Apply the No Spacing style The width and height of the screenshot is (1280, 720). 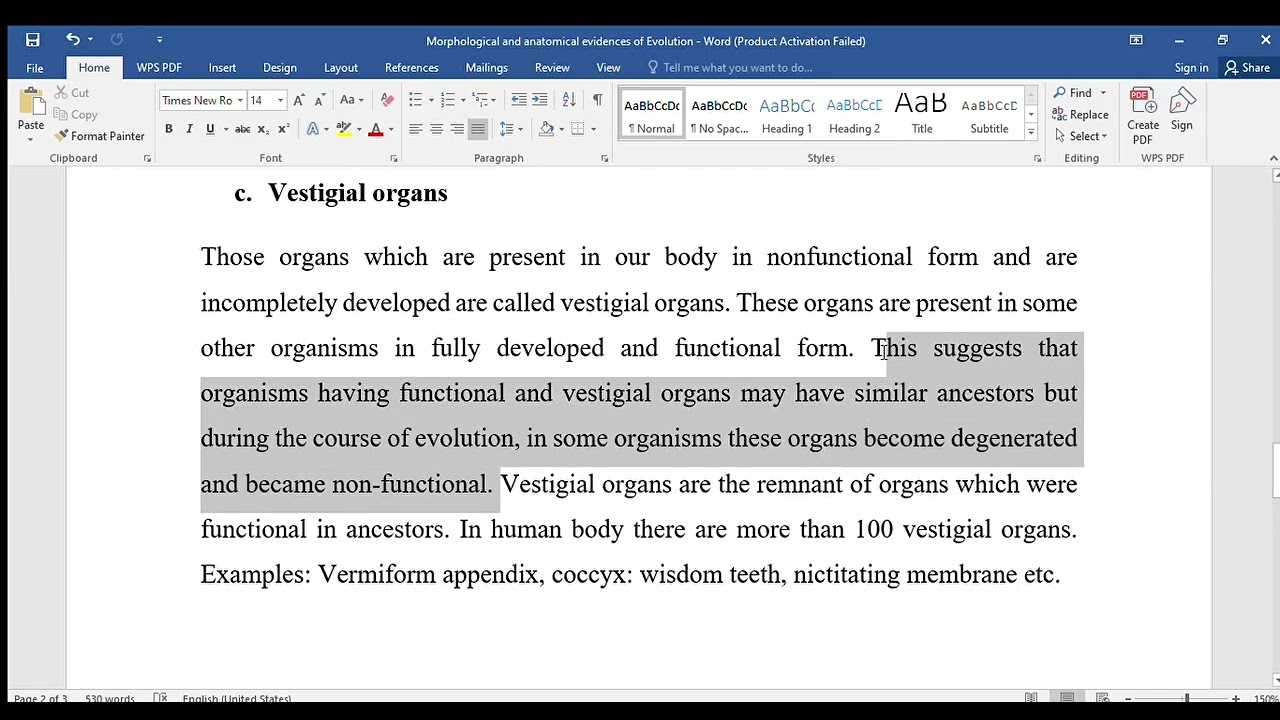tap(719, 115)
